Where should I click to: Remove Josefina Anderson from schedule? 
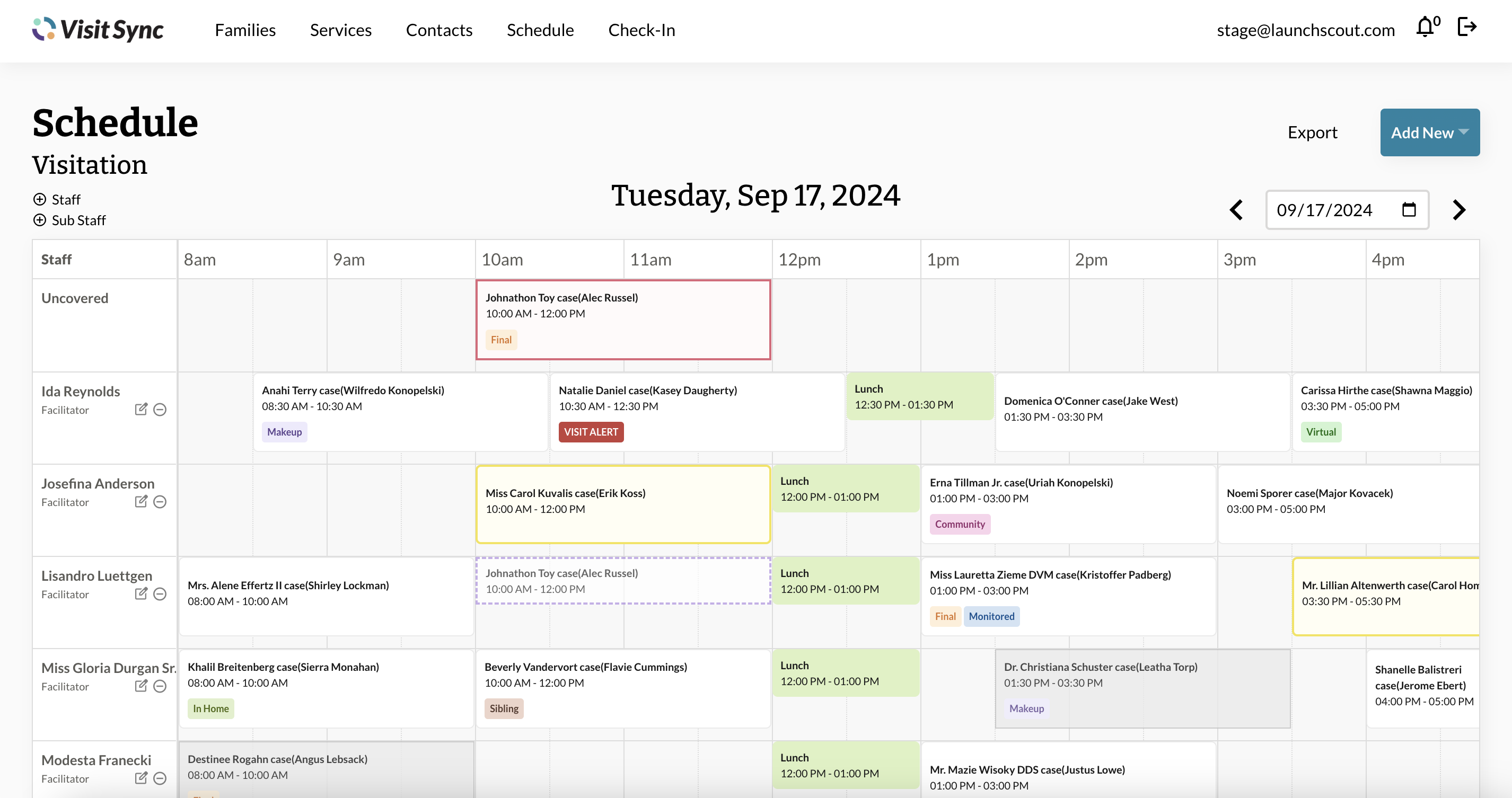[x=160, y=502]
